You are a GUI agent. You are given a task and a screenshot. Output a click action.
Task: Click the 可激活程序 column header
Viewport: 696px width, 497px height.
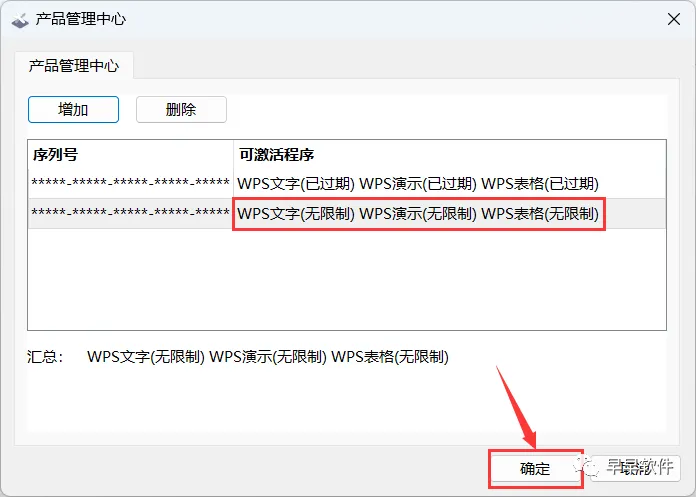450,154
